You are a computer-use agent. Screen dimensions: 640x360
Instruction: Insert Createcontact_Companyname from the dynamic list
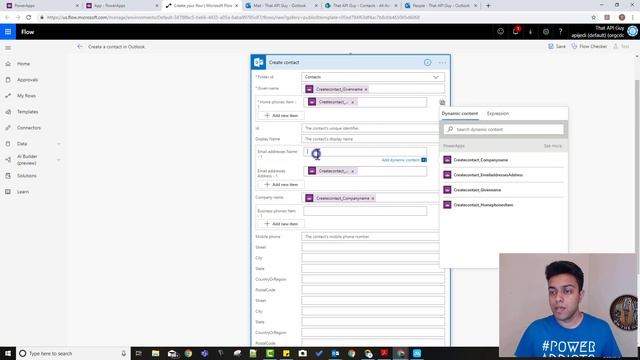(503, 160)
